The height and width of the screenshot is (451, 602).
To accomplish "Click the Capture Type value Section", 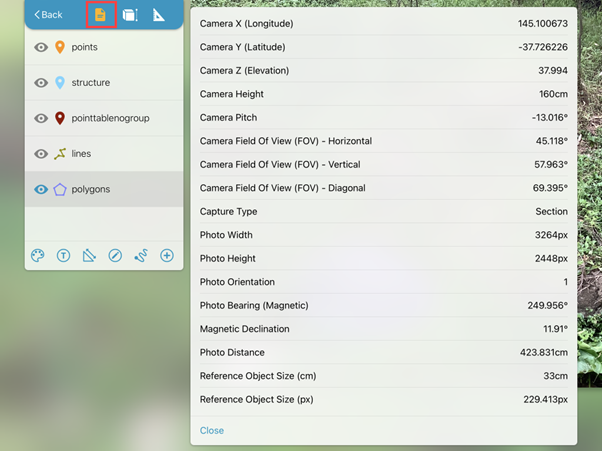I will point(552,211).
